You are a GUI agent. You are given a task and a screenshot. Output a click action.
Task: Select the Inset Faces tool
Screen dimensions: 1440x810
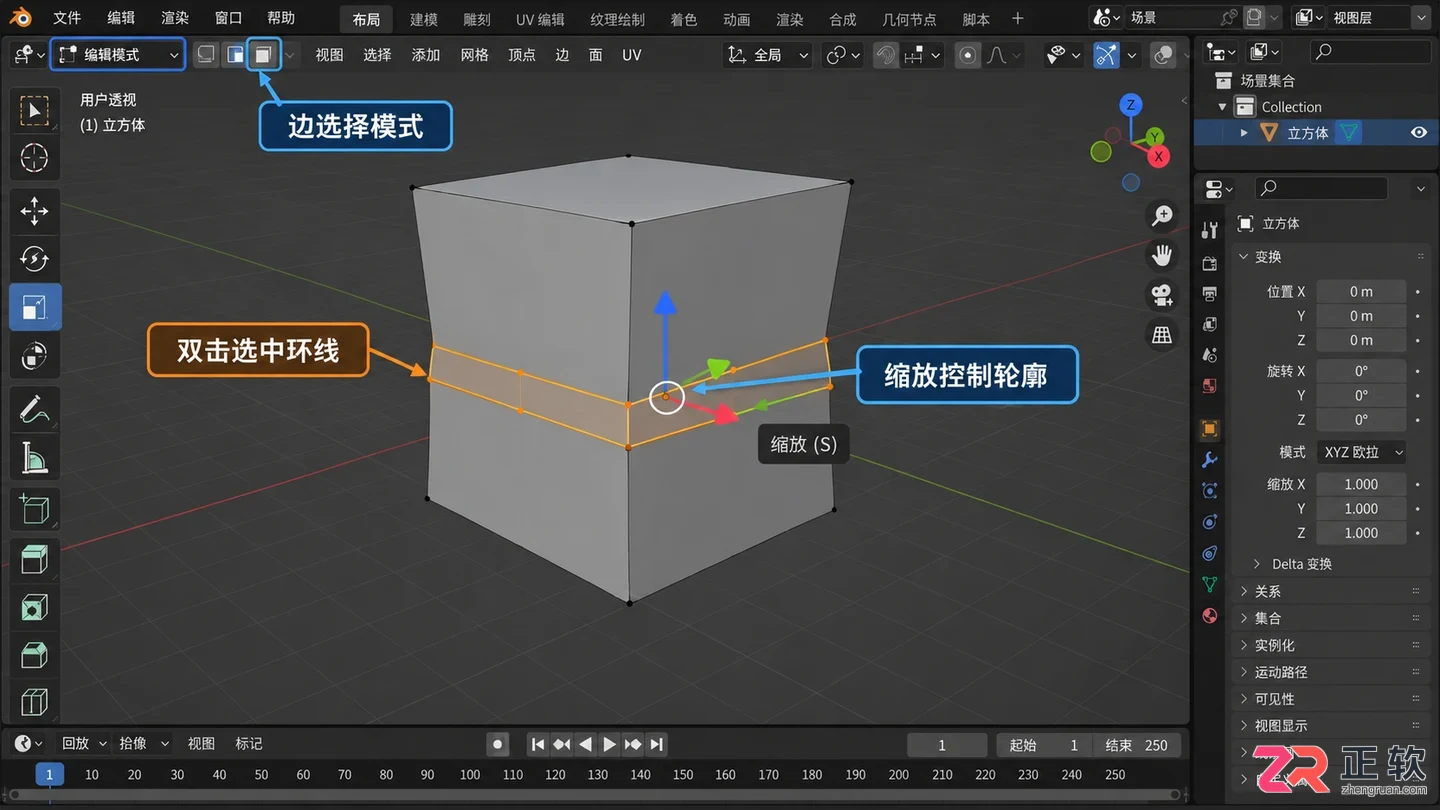coord(35,607)
